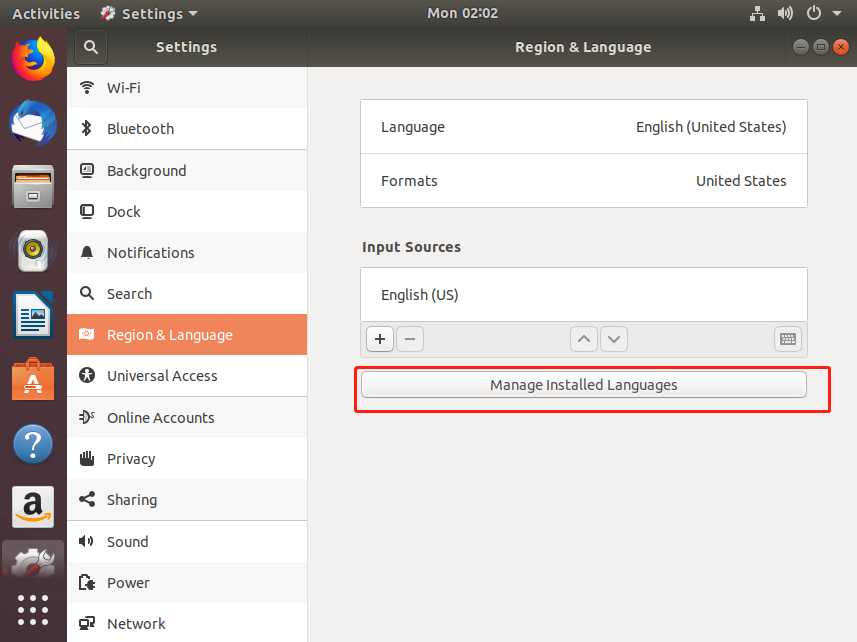Screen dimensions: 857x642
Task: Click the Background monitor icon
Action: (x=87, y=170)
